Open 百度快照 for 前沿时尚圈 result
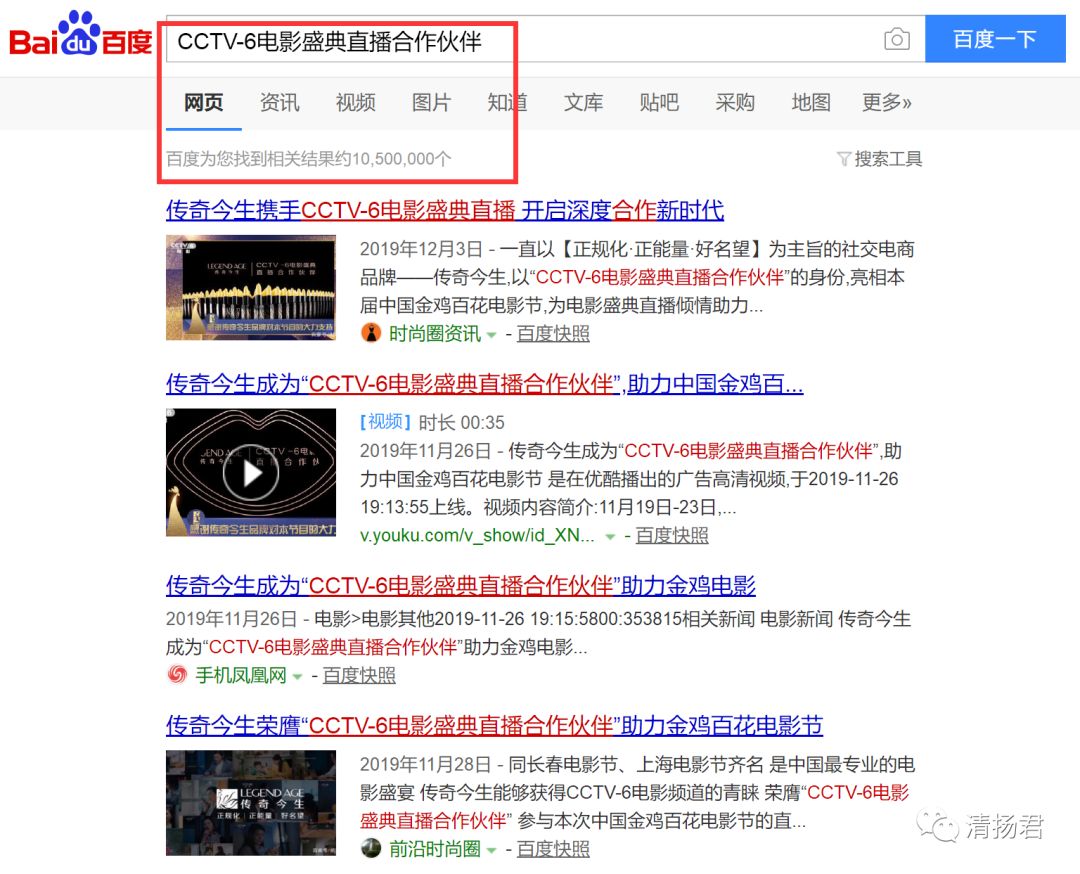The width and height of the screenshot is (1080, 874). tap(553, 849)
